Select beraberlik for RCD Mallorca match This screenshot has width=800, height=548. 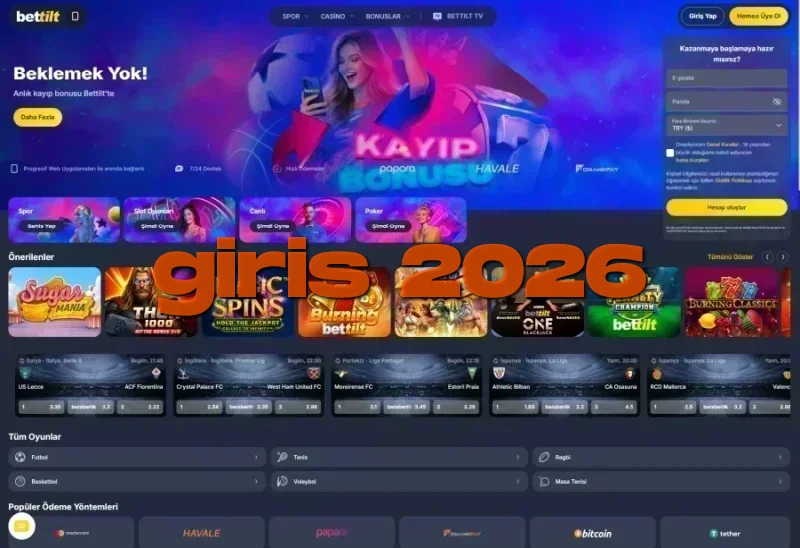point(722,407)
